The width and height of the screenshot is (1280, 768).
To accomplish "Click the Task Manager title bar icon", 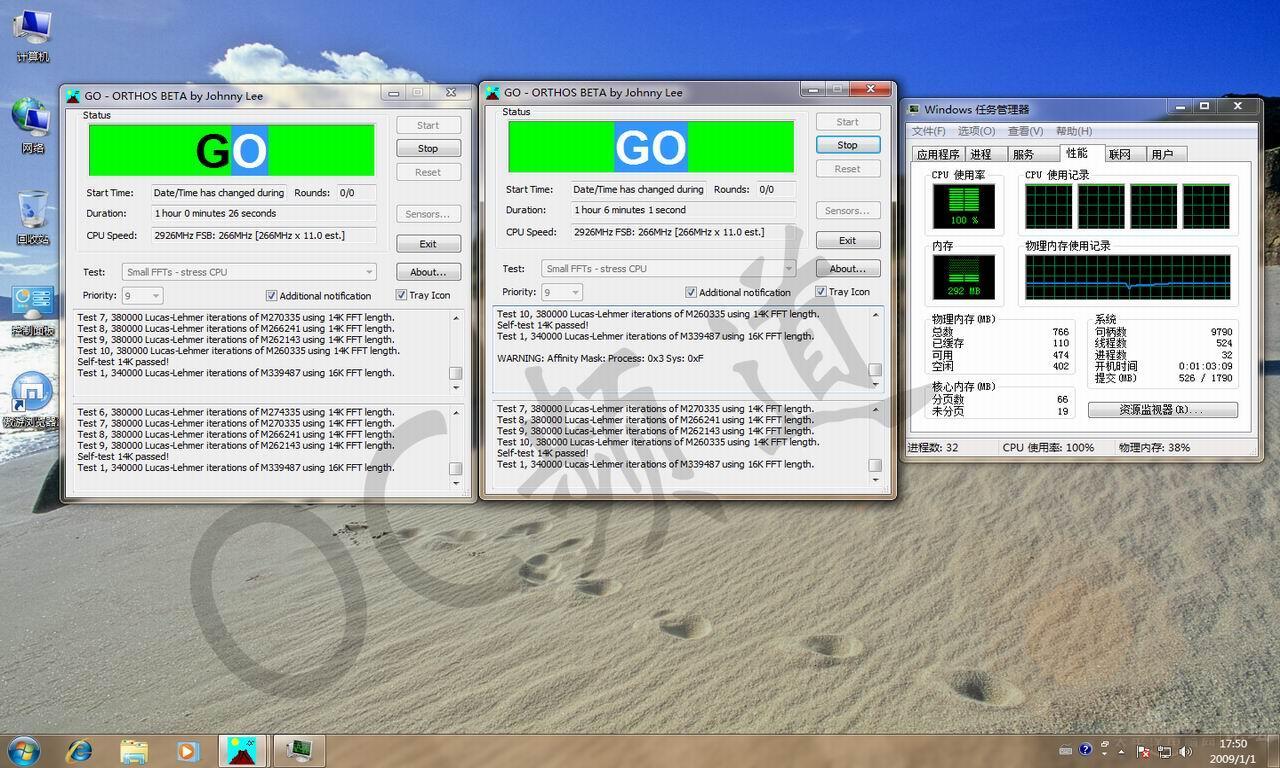I will [x=914, y=109].
